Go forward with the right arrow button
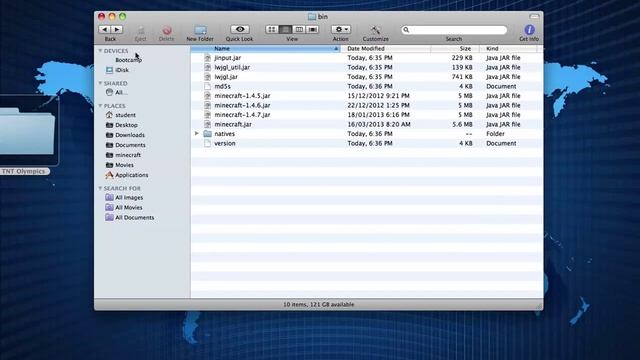Screen dimensions: 640x360 click(116, 29)
